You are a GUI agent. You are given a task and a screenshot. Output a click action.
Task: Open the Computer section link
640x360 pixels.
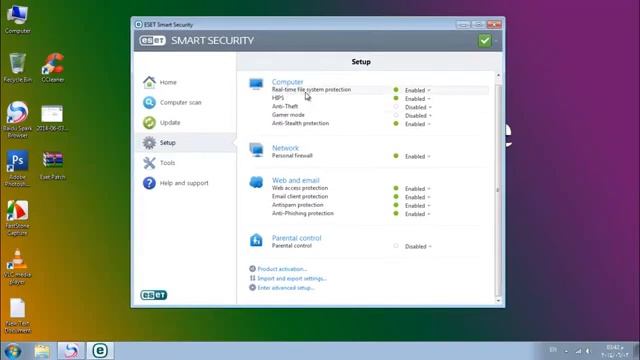point(287,82)
